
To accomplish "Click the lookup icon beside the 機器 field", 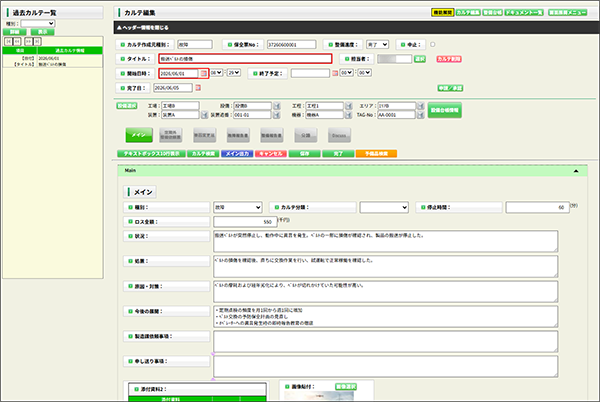I will click(x=349, y=115).
